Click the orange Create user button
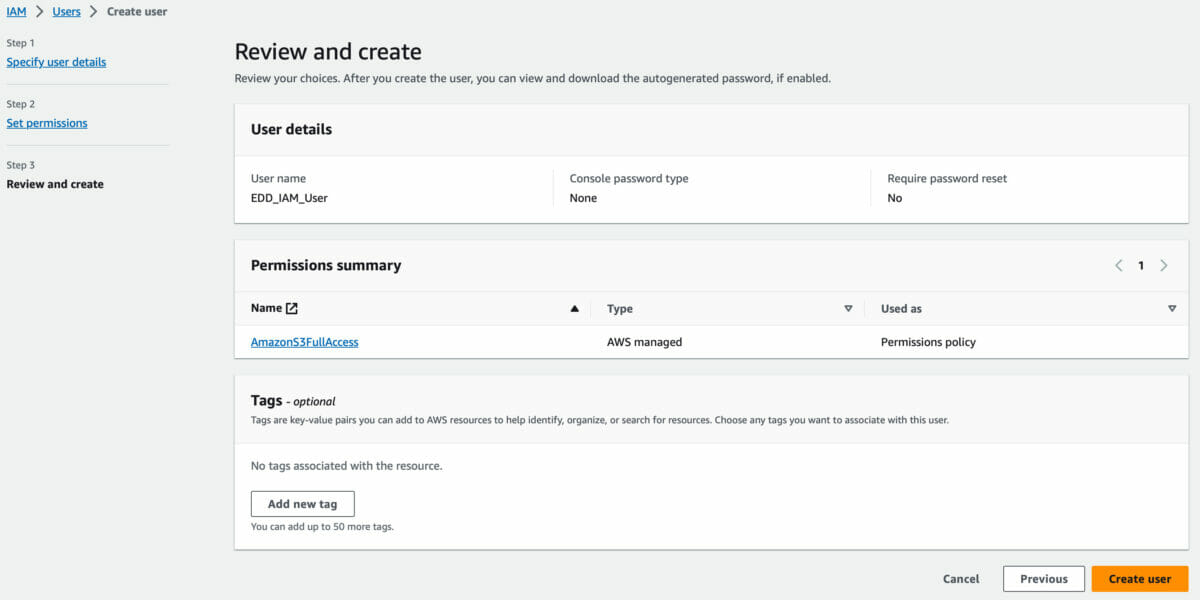Screen dimensions: 1200x600 point(1139,579)
